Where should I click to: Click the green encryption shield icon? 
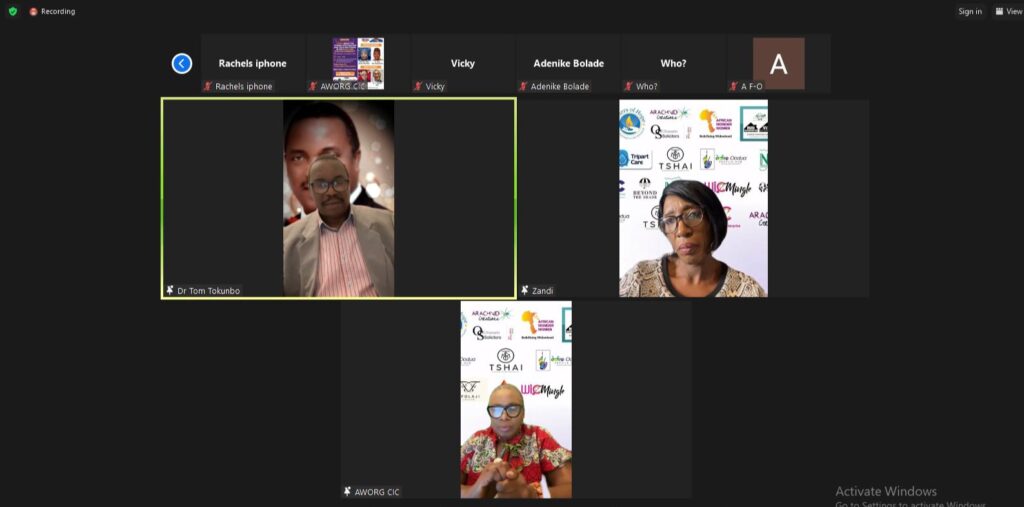coord(11,12)
